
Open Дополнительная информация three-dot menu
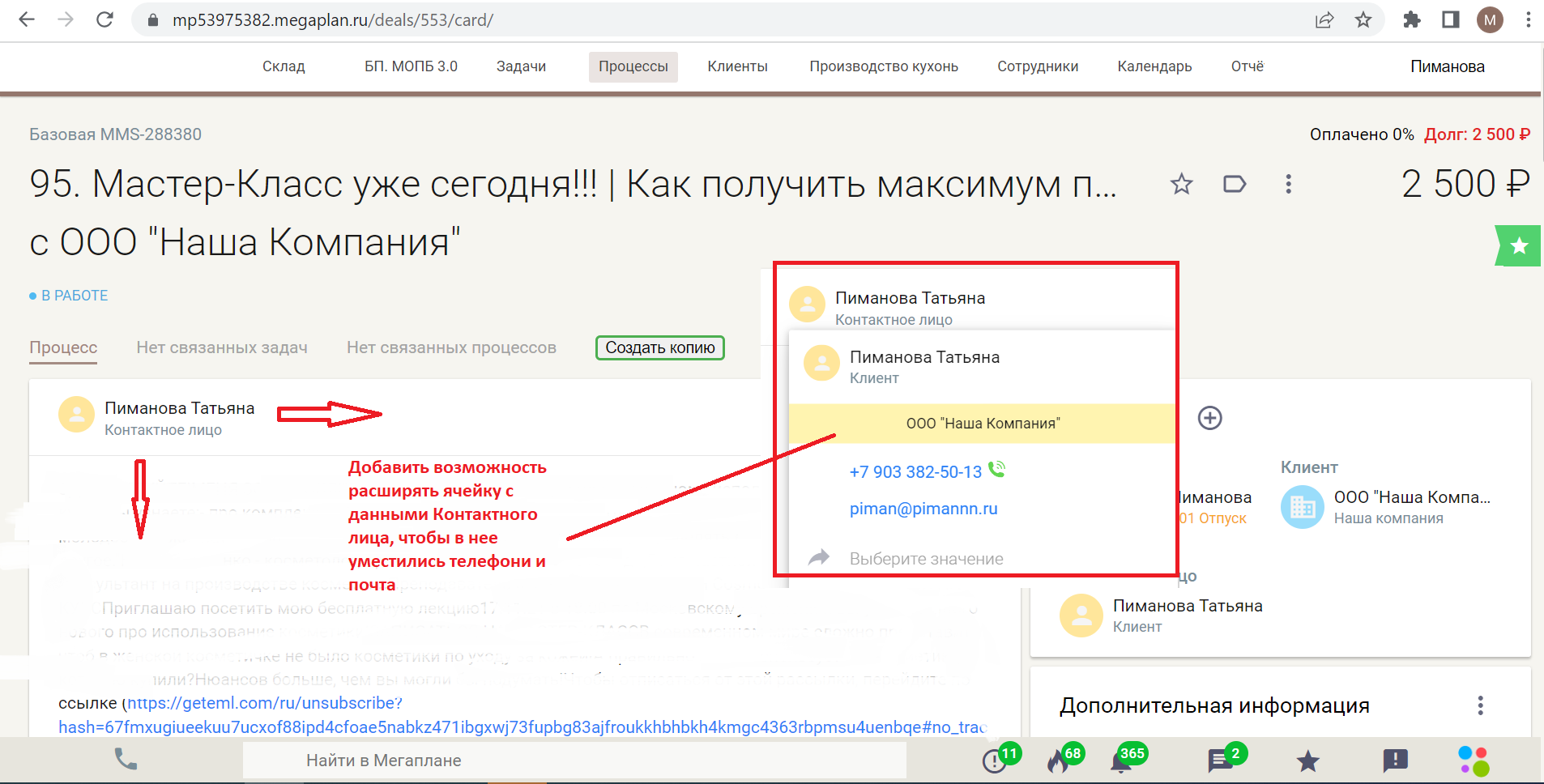click(1480, 705)
